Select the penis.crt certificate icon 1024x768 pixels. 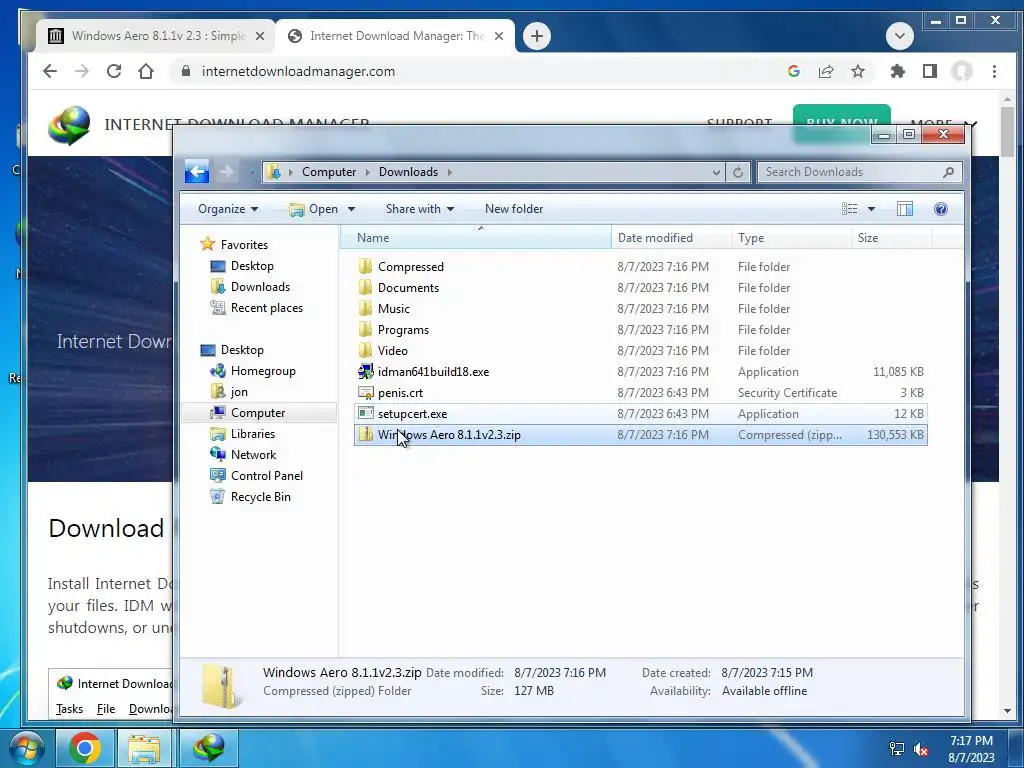coord(366,392)
